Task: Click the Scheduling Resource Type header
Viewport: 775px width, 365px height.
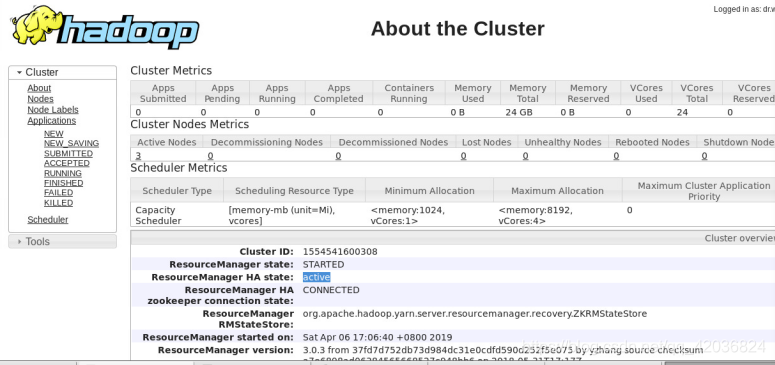Action: 294,190
